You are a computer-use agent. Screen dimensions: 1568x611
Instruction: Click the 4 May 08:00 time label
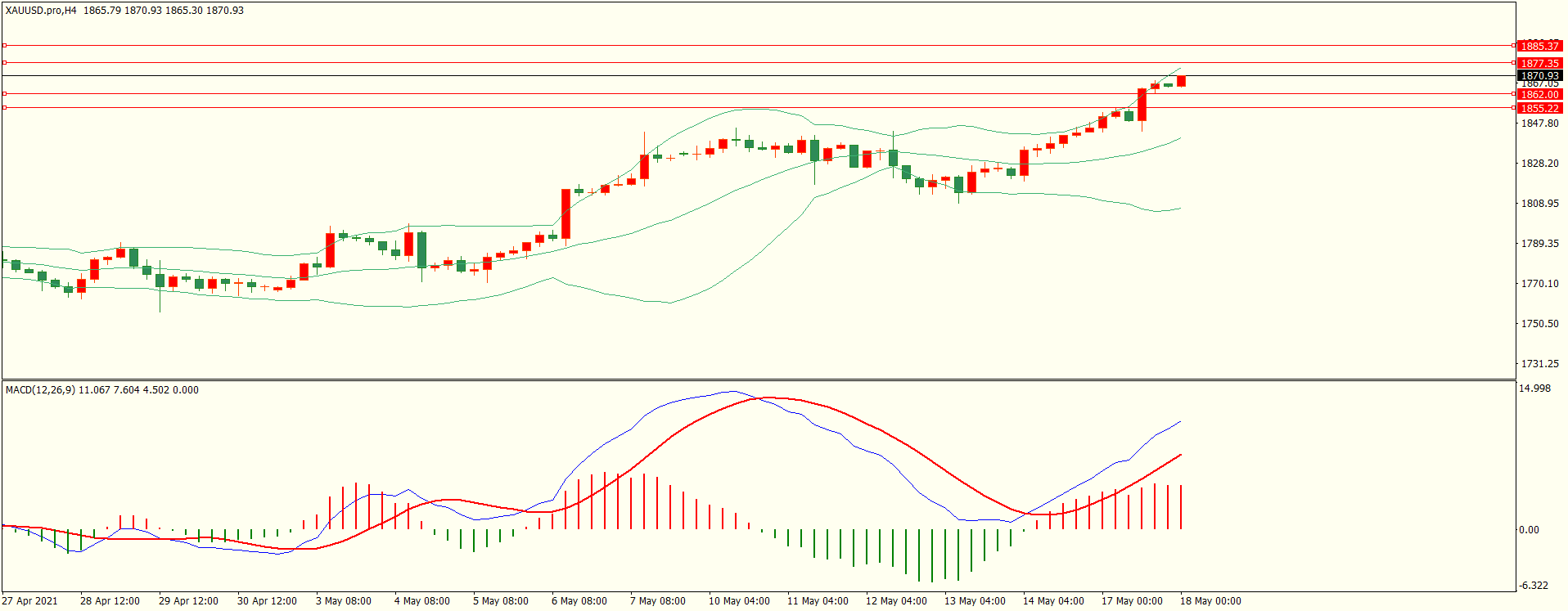click(422, 601)
